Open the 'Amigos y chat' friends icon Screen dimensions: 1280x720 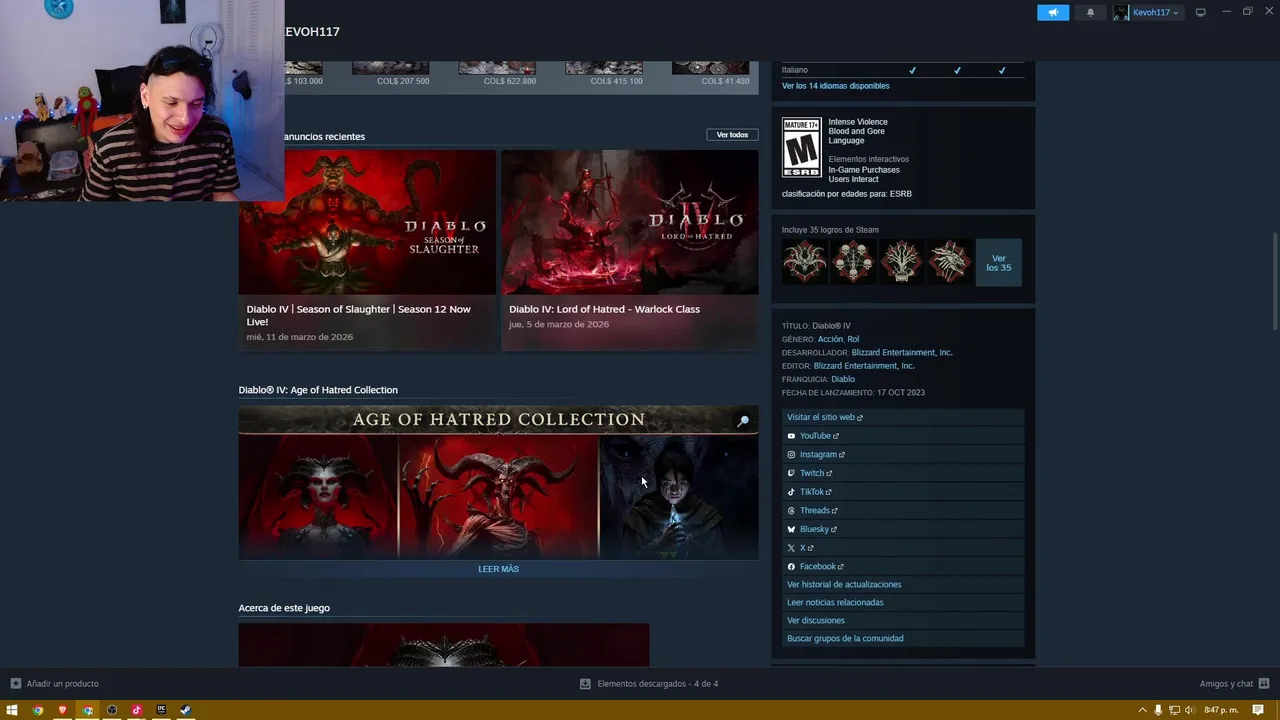[x=1264, y=684]
